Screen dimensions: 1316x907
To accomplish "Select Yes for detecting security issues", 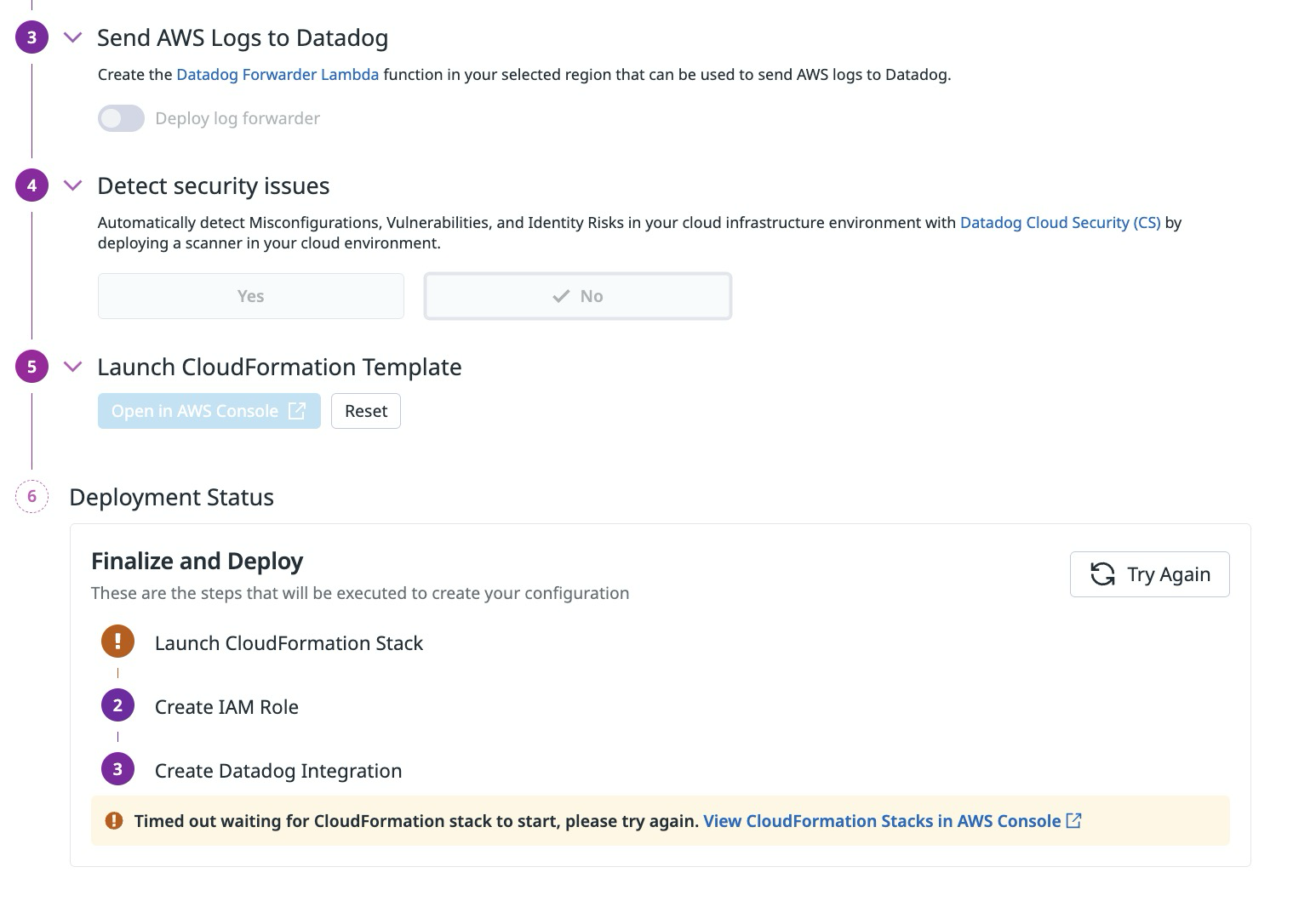I will [250, 295].
